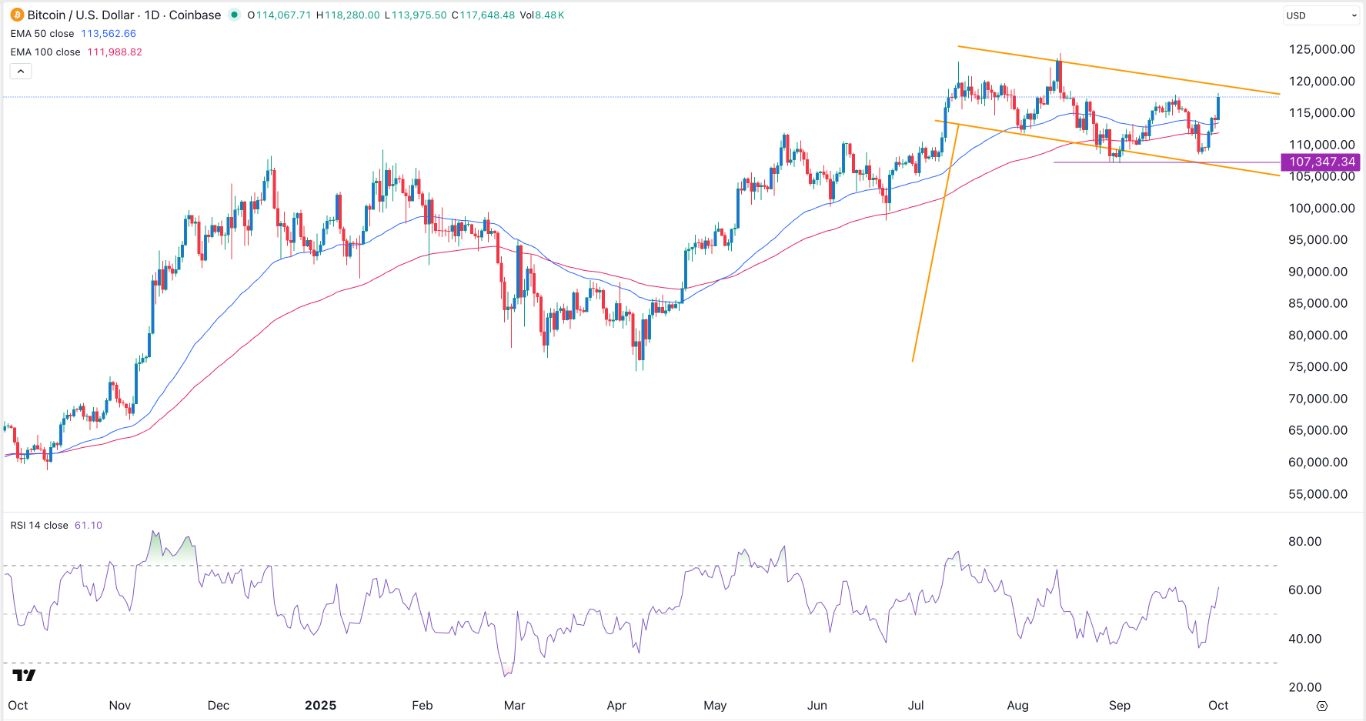The height and width of the screenshot is (721, 1366).
Task: Collapse the legend using the up arrow button
Action: (20, 70)
